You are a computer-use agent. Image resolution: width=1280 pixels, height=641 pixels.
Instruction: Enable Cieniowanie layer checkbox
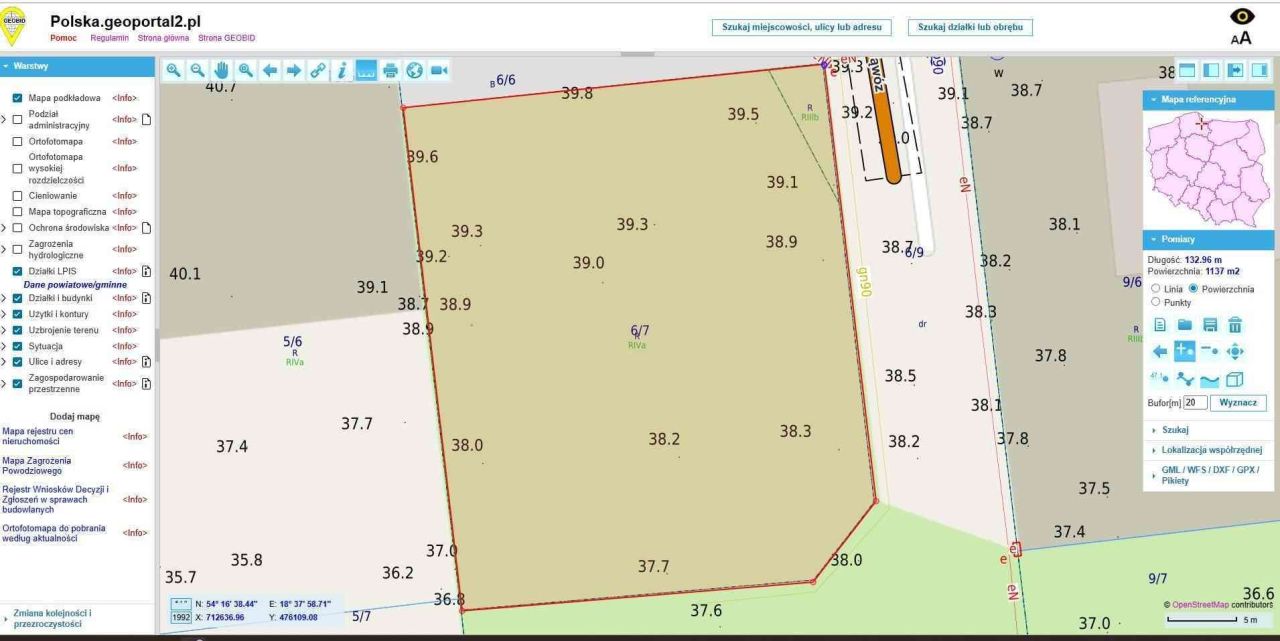pos(17,195)
